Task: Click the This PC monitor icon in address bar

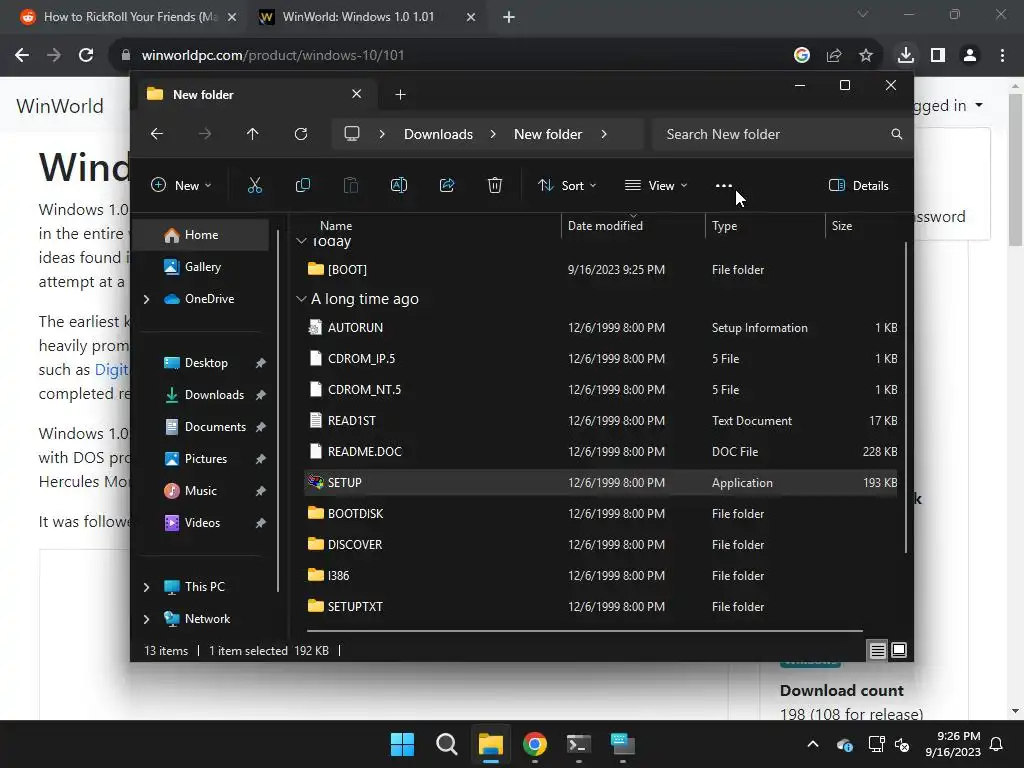Action: click(352, 134)
